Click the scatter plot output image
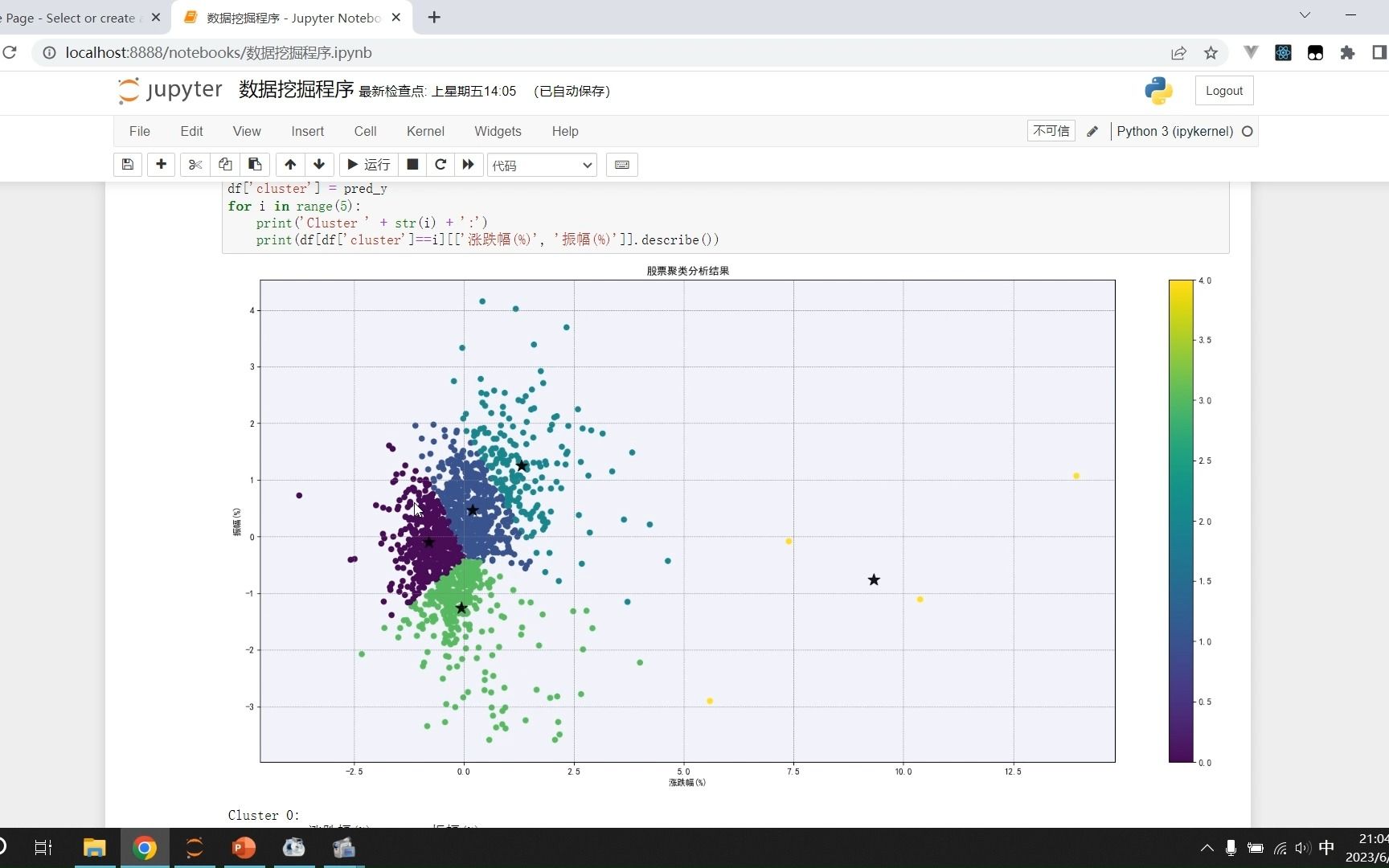Screen dimensions: 1389x868 point(723,526)
